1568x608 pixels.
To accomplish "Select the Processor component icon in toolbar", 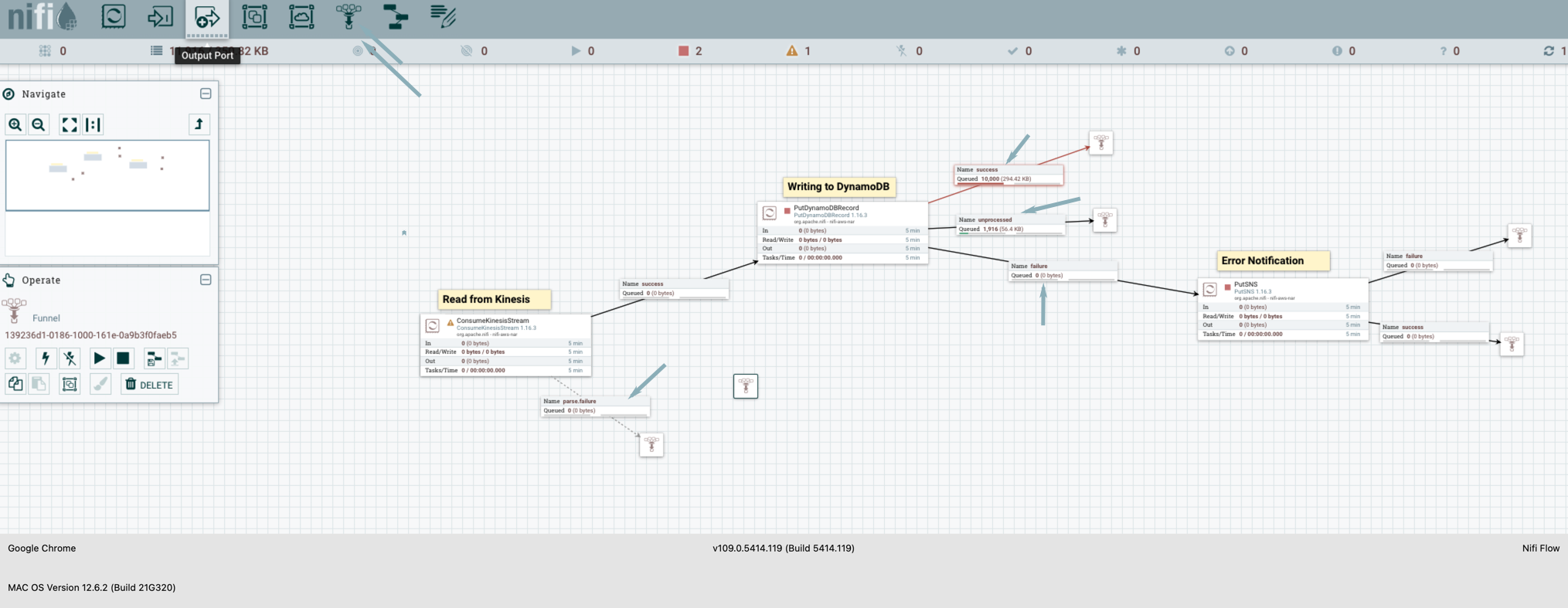I will pyautogui.click(x=113, y=17).
